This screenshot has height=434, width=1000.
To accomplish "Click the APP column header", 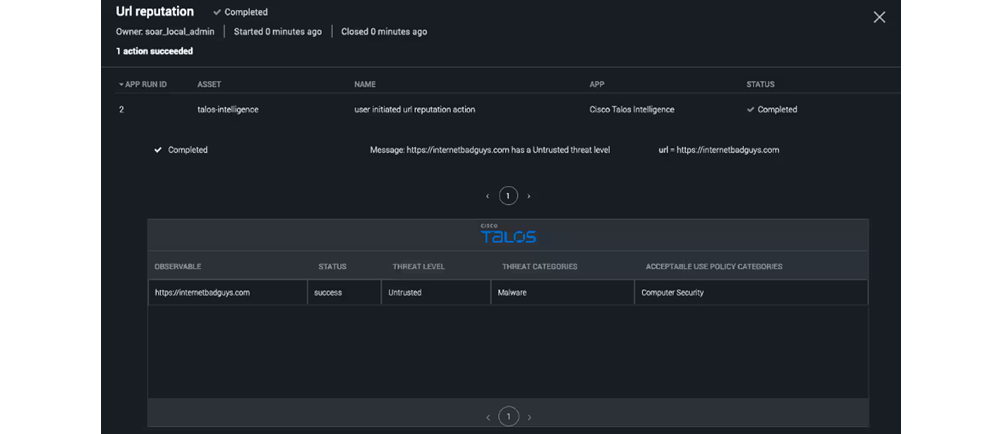I will click(x=598, y=84).
